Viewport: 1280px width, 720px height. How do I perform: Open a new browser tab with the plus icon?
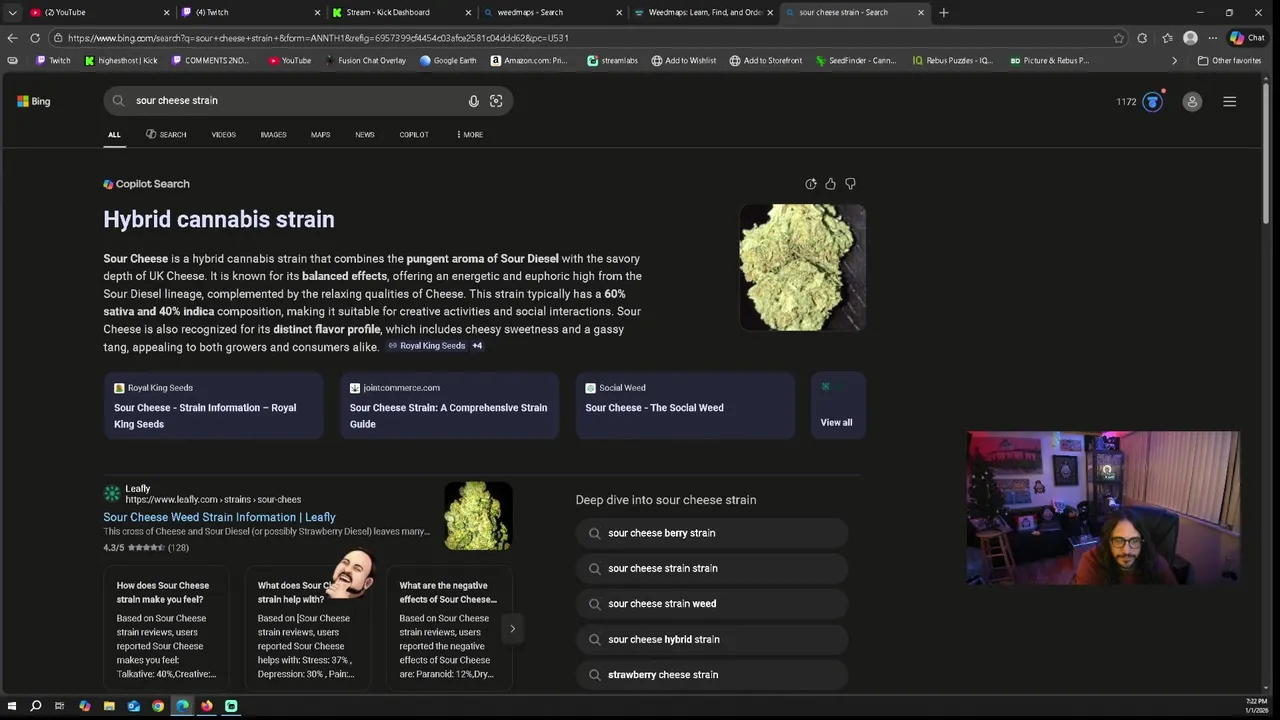[x=943, y=12]
